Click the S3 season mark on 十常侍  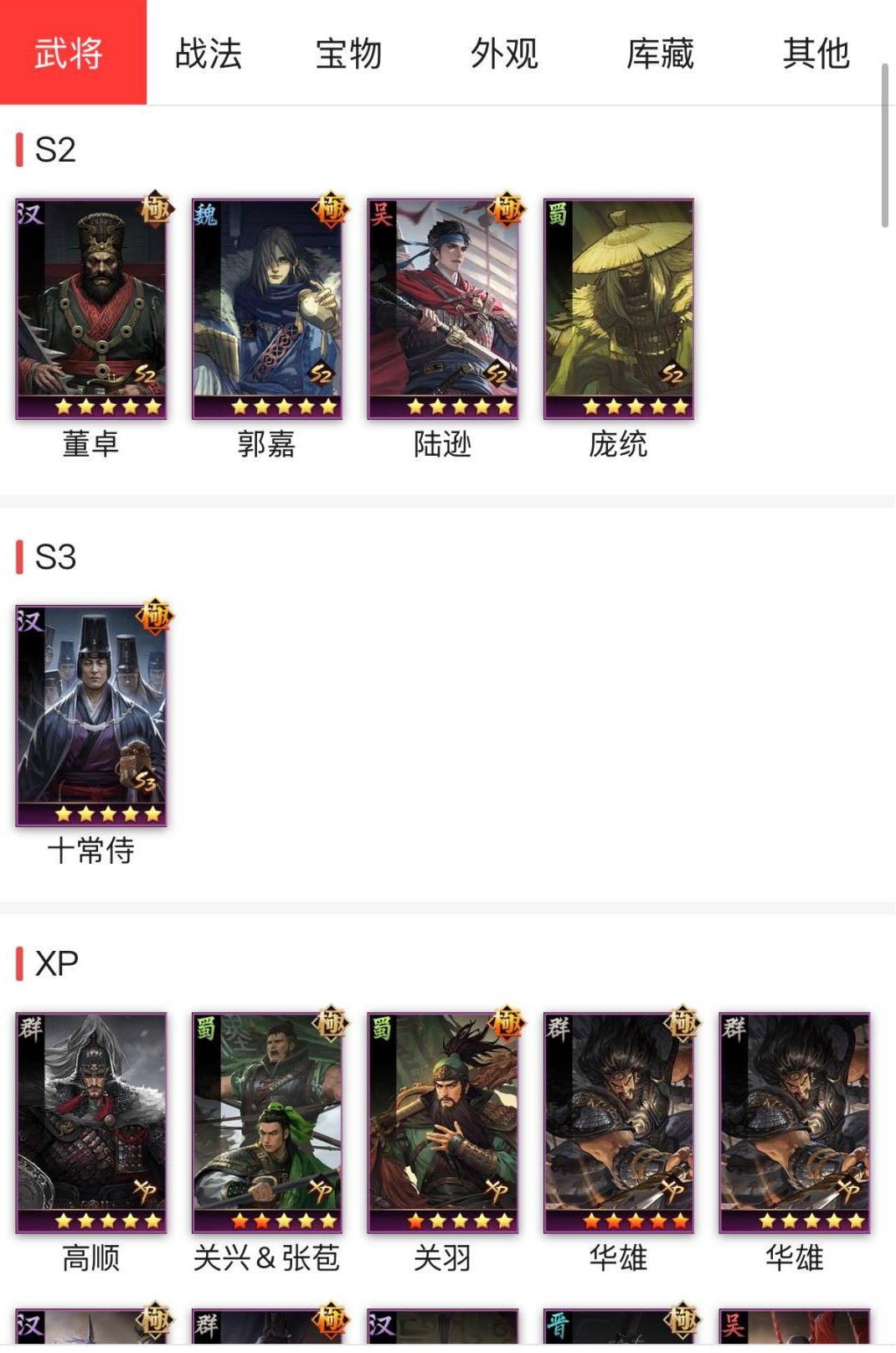(x=146, y=782)
